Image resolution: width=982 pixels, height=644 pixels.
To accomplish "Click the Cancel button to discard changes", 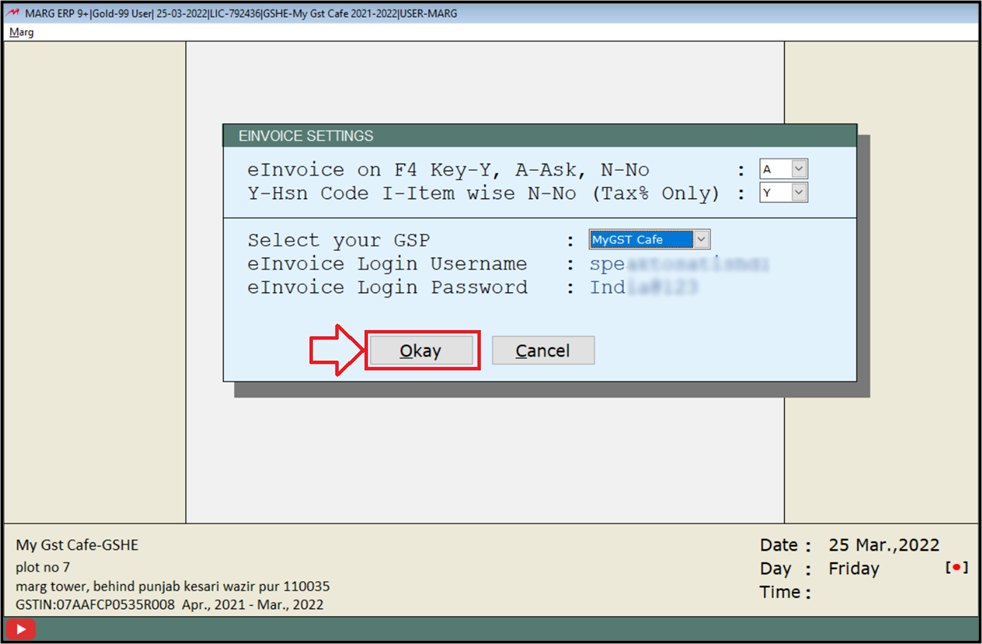I will [x=543, y=350].
